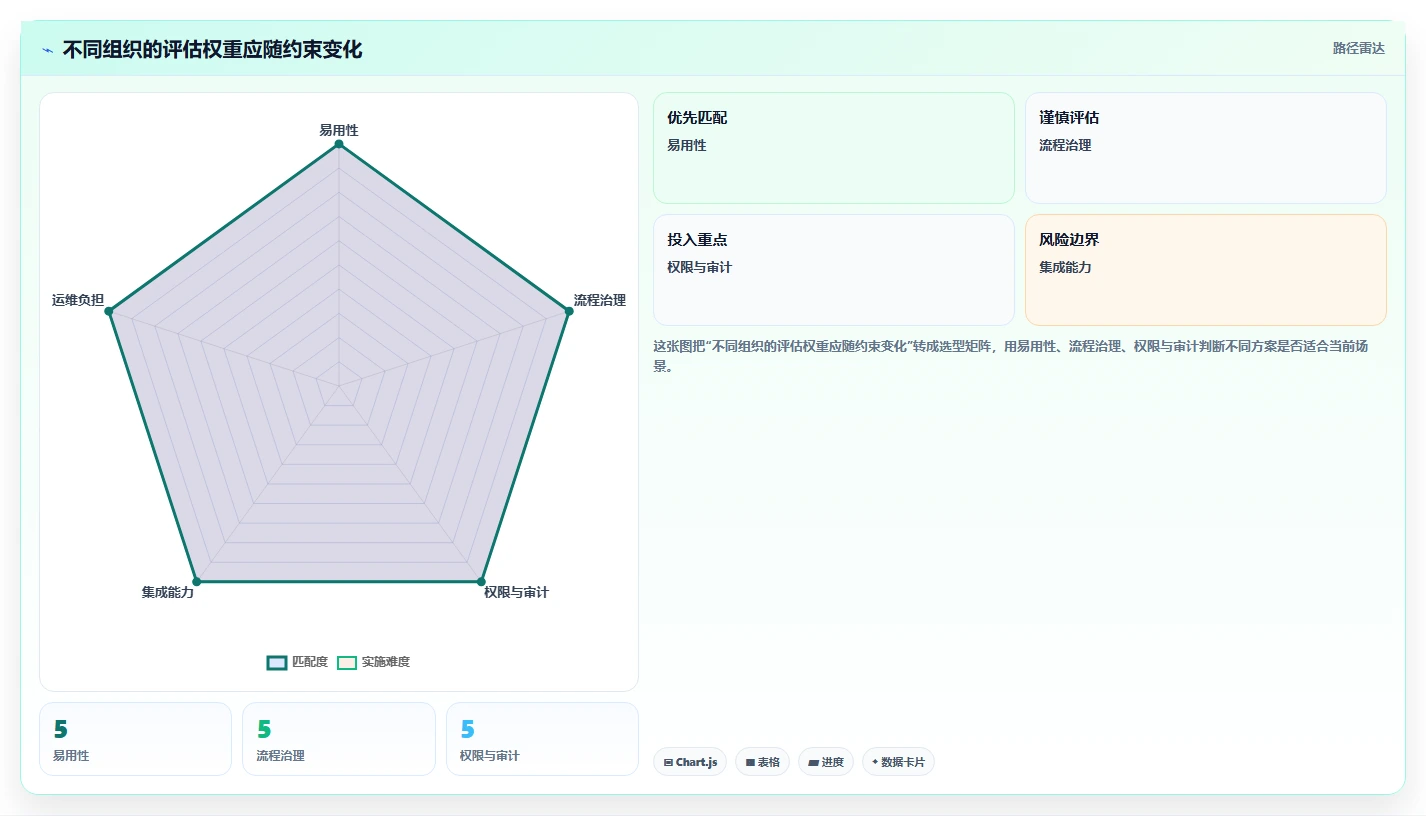
Task: Select the 风险边界 card
Action: 1206,270
